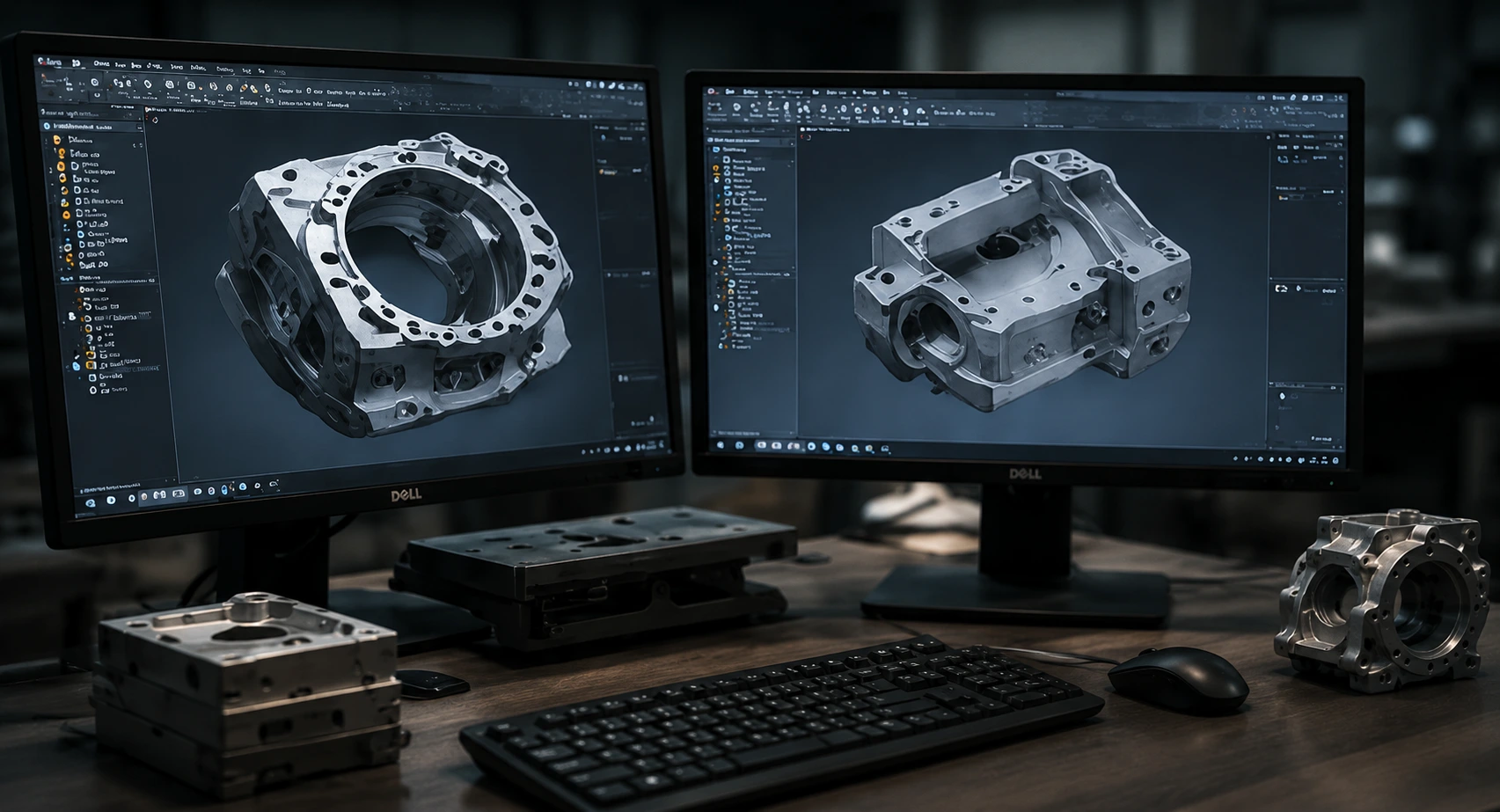Open the application logo menu on left monitor

[x=49, y=64]
